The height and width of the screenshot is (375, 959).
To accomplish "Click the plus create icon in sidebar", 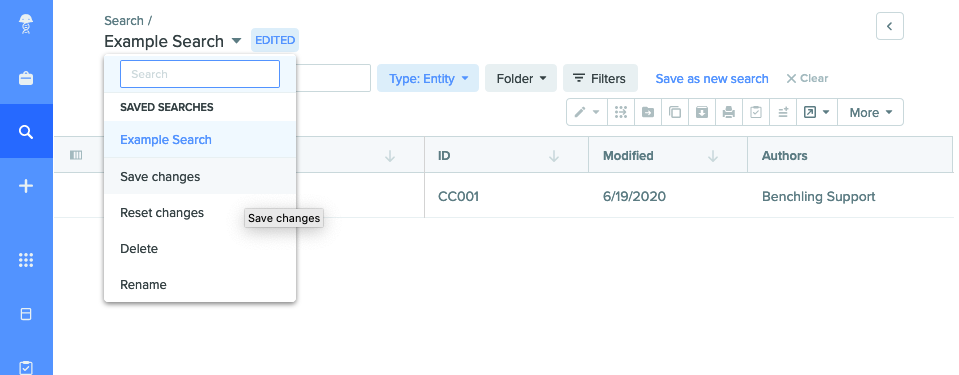I will tap(26, 187).
